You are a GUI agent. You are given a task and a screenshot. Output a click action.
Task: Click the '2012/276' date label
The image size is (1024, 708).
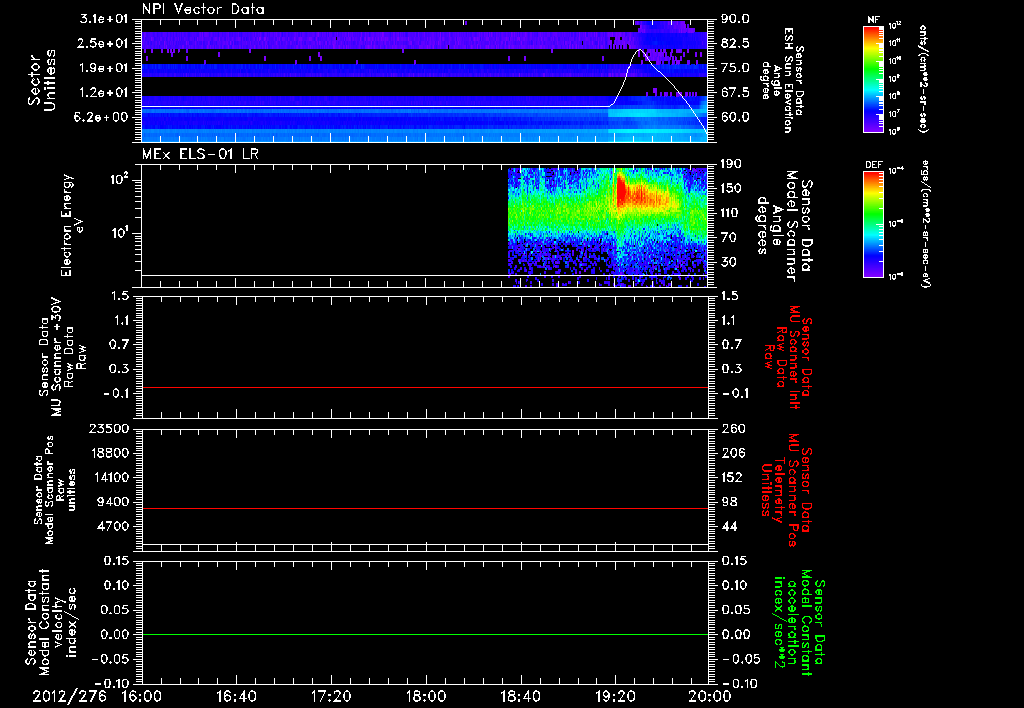point(70,696)
